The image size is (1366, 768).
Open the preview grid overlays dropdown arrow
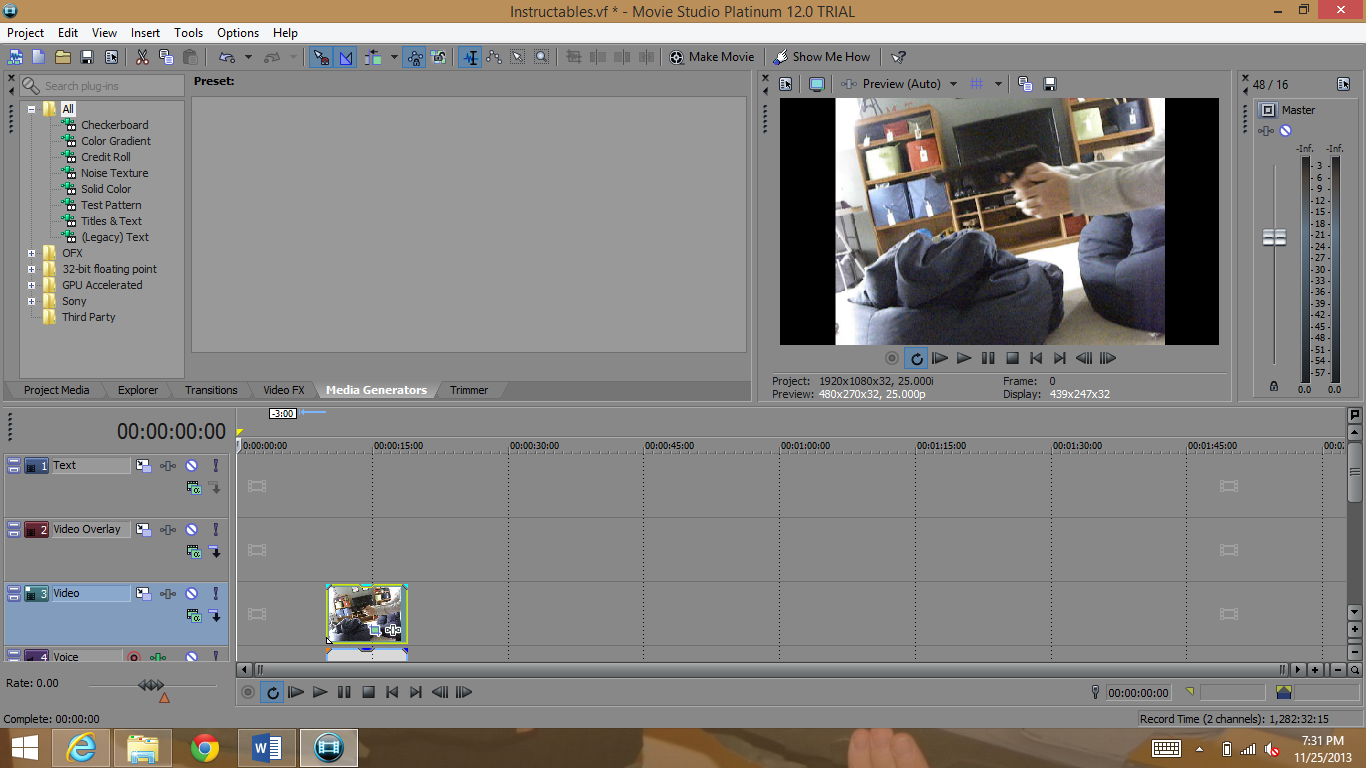tap(998, 84)
